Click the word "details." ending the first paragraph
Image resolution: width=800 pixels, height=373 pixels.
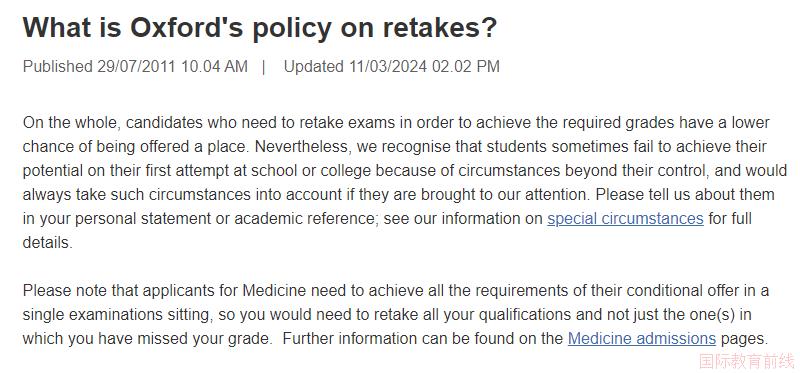point(47,243)
